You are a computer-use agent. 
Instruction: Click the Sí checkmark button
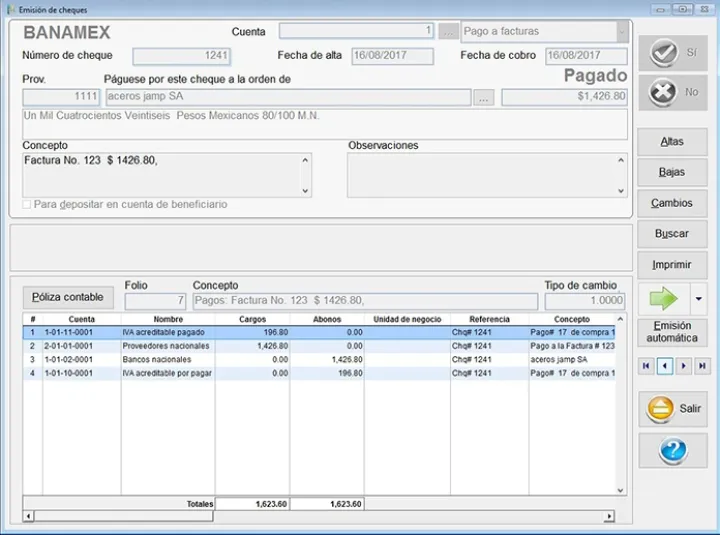coord(672,53)
